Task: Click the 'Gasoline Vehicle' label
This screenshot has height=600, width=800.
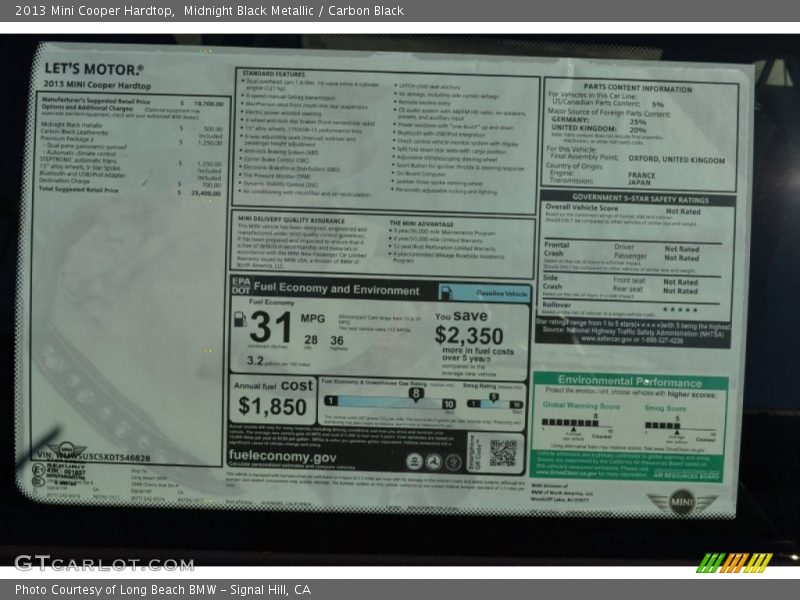Action: click(502, 293)
